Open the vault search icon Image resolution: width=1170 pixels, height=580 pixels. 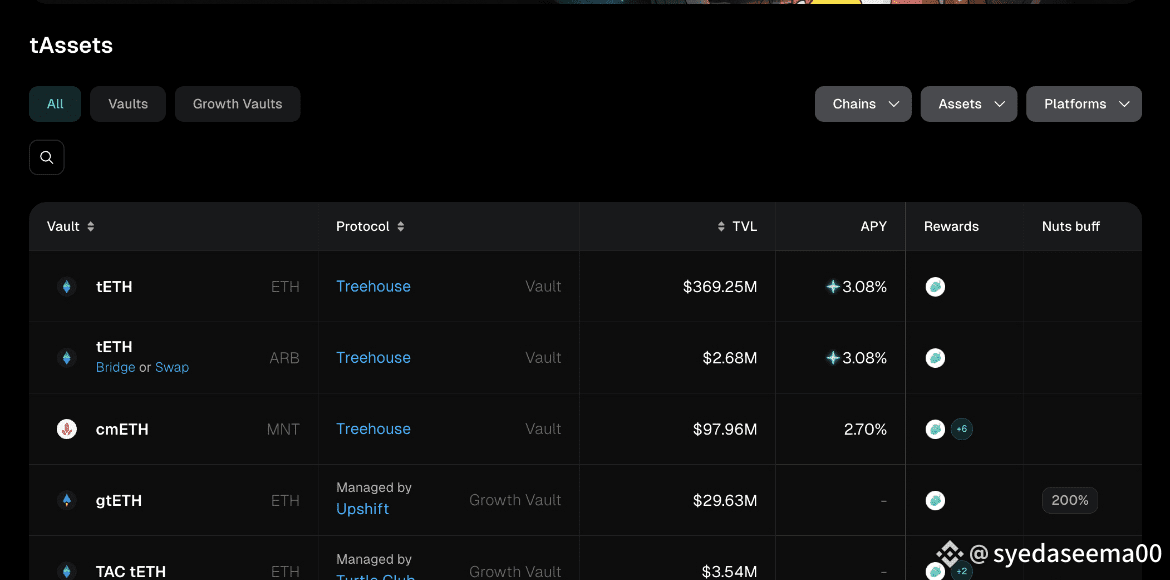(x=46, y=158)
